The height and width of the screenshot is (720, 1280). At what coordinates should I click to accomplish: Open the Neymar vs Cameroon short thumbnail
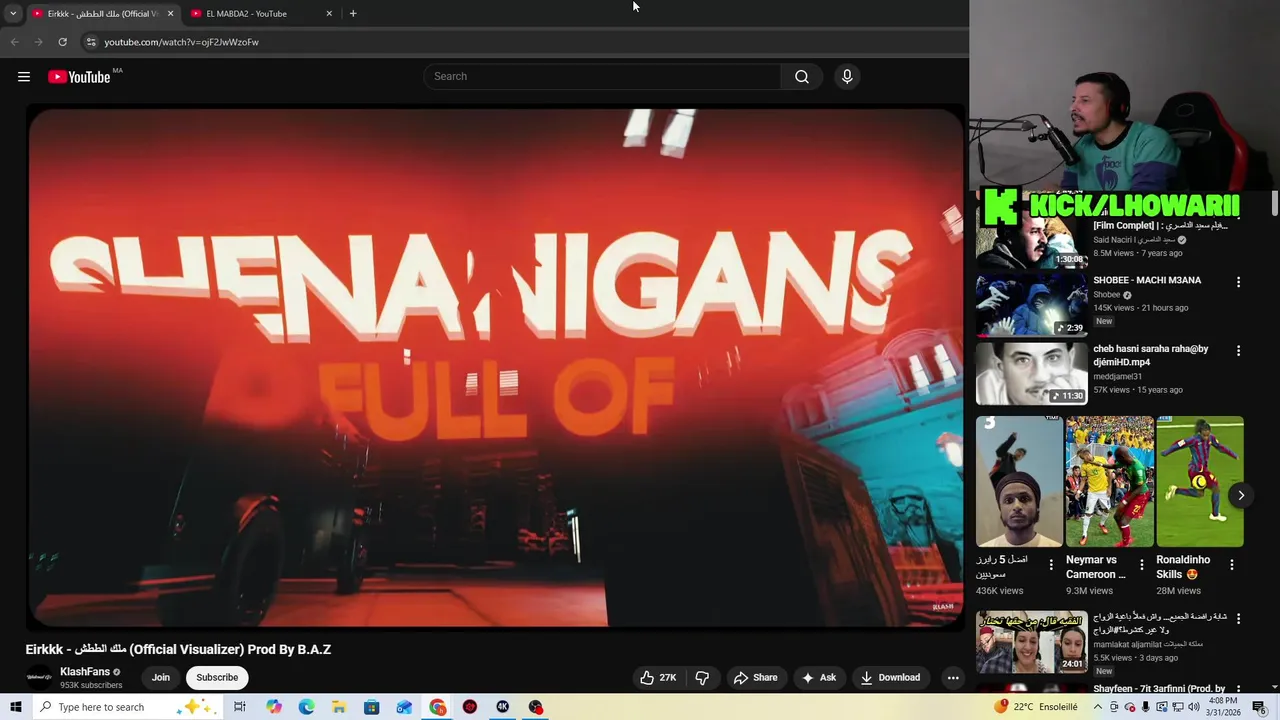click(x=1109, y=482)
